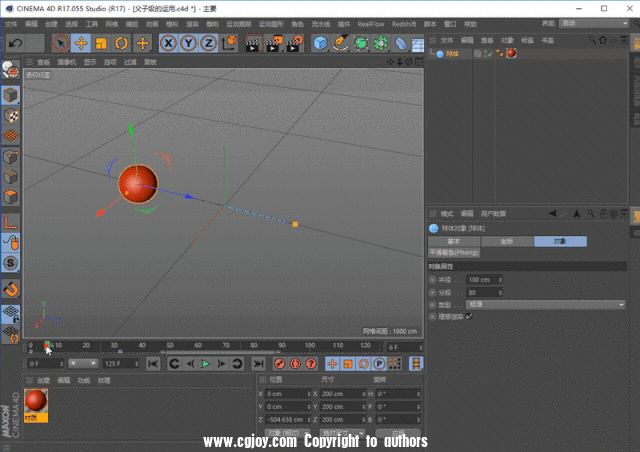The height and width of the screenshot is (452, 640).
Task: Toggle rotation keyframe recording
Action: pos(363,363)
